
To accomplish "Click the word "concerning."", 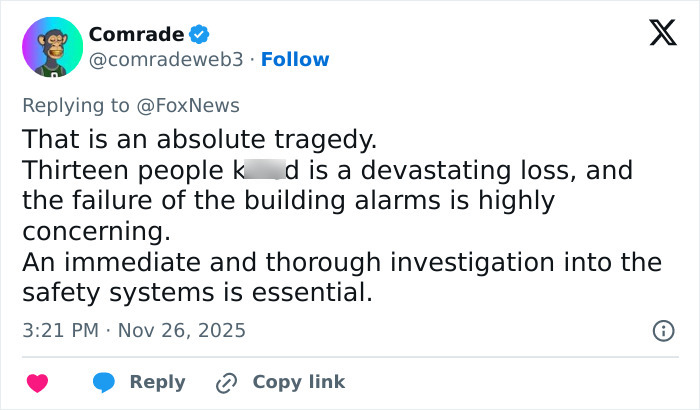I will click(x=96, y=232).
